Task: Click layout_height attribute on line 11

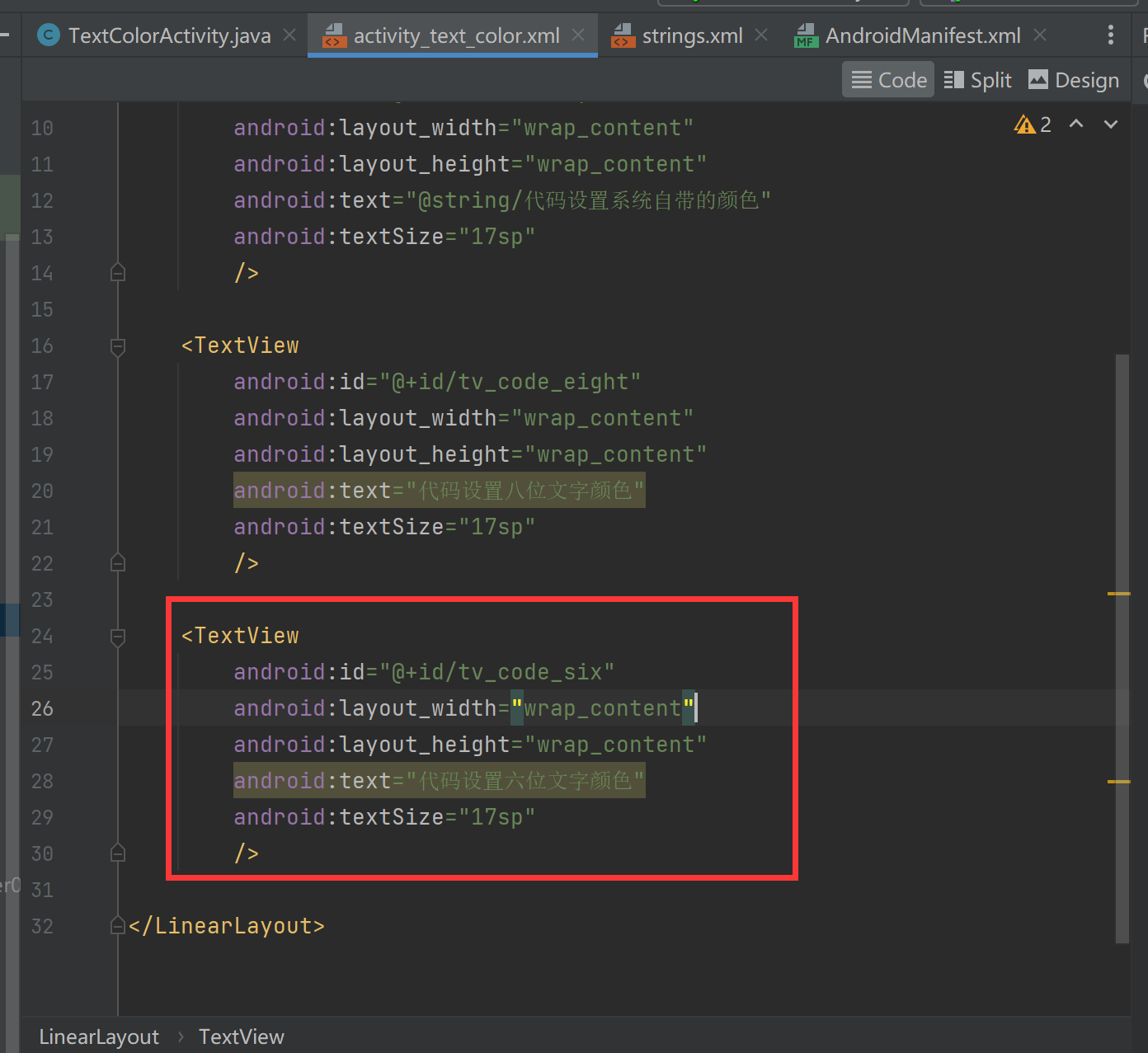Action: point(470,164)
